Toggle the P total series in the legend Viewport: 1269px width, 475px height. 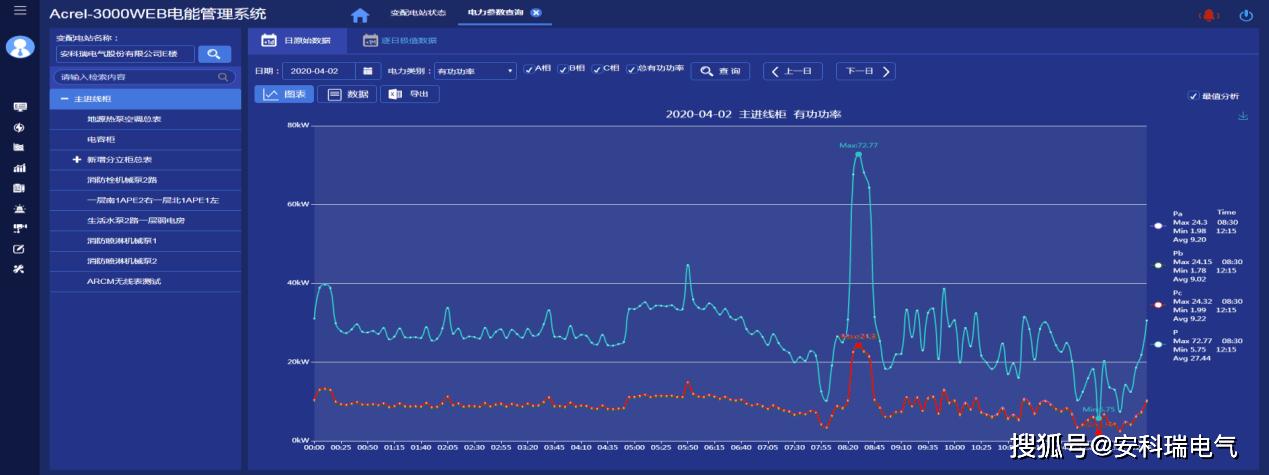pyautogui.click(x=1158, y=344)
